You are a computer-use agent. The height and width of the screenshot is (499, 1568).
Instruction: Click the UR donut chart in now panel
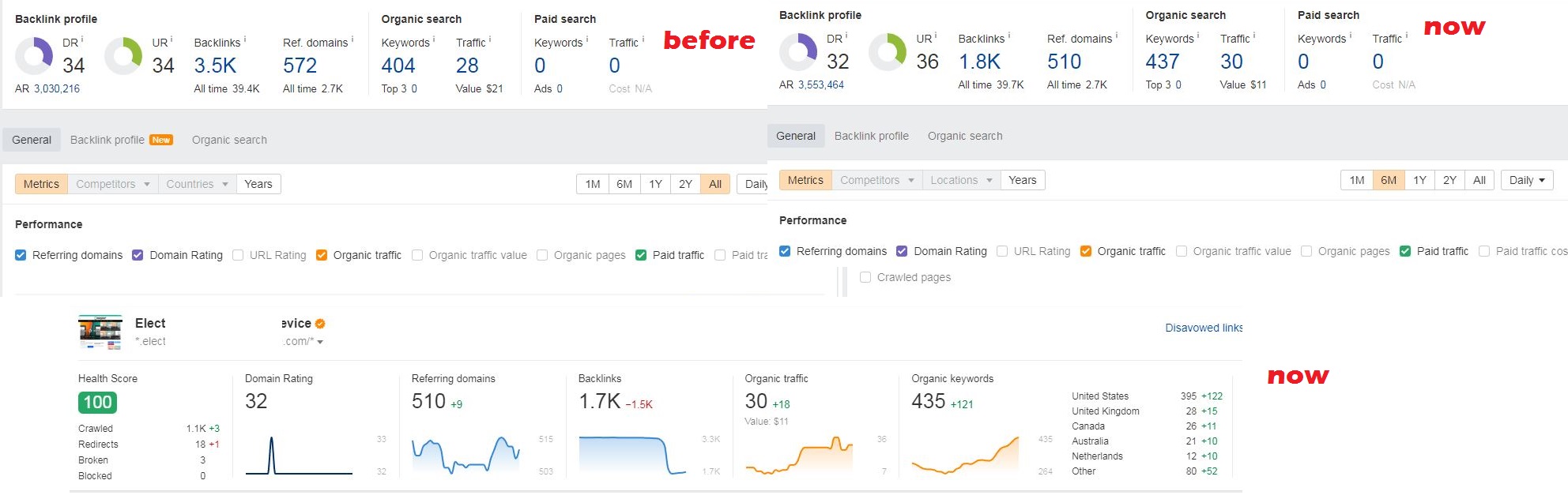[888, 52]
